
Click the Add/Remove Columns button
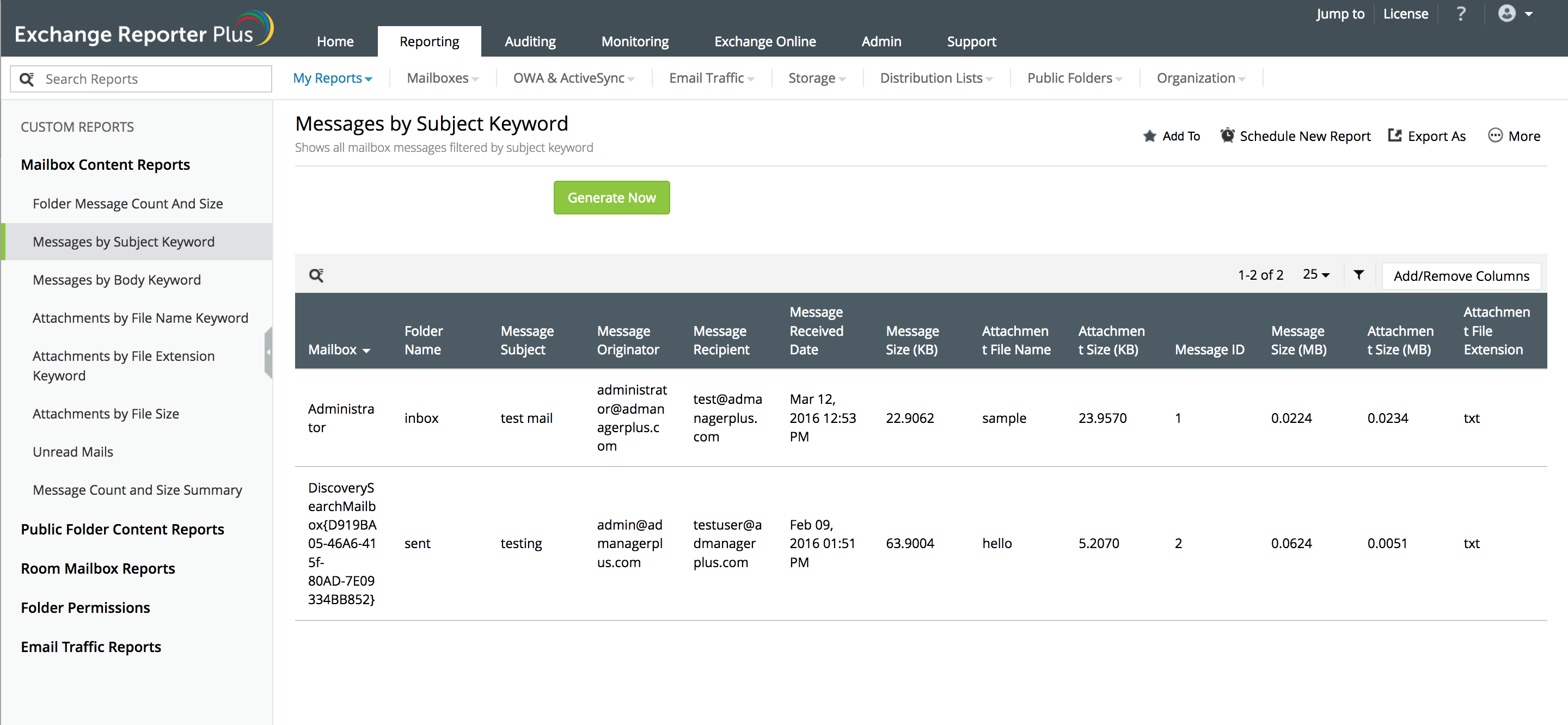[1461, 276]
